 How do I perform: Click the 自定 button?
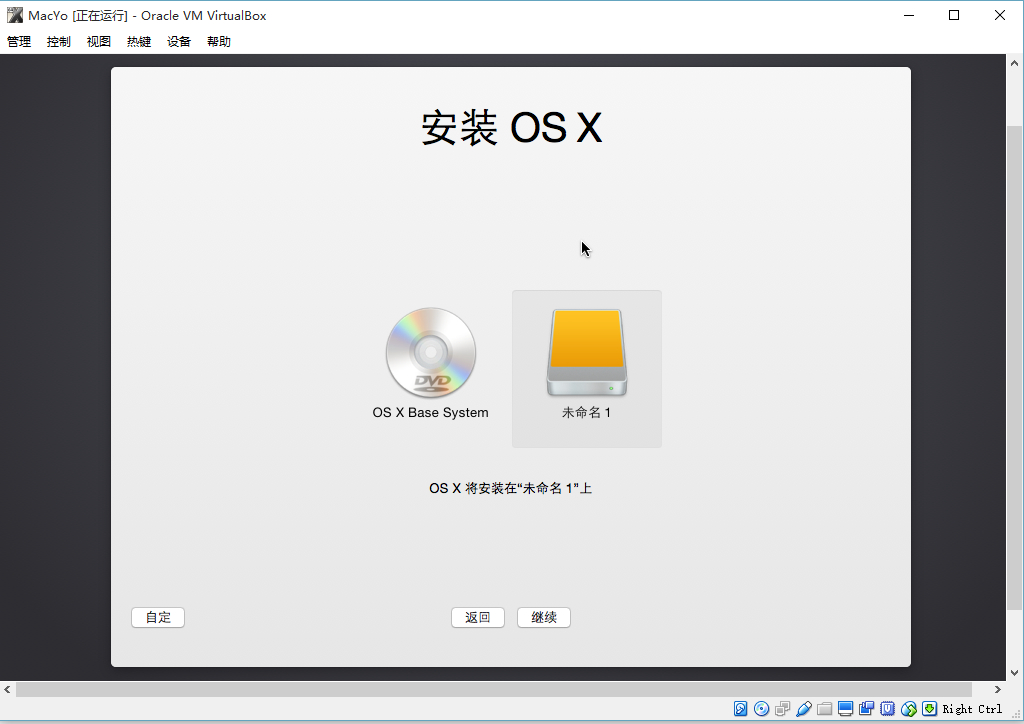158,617
